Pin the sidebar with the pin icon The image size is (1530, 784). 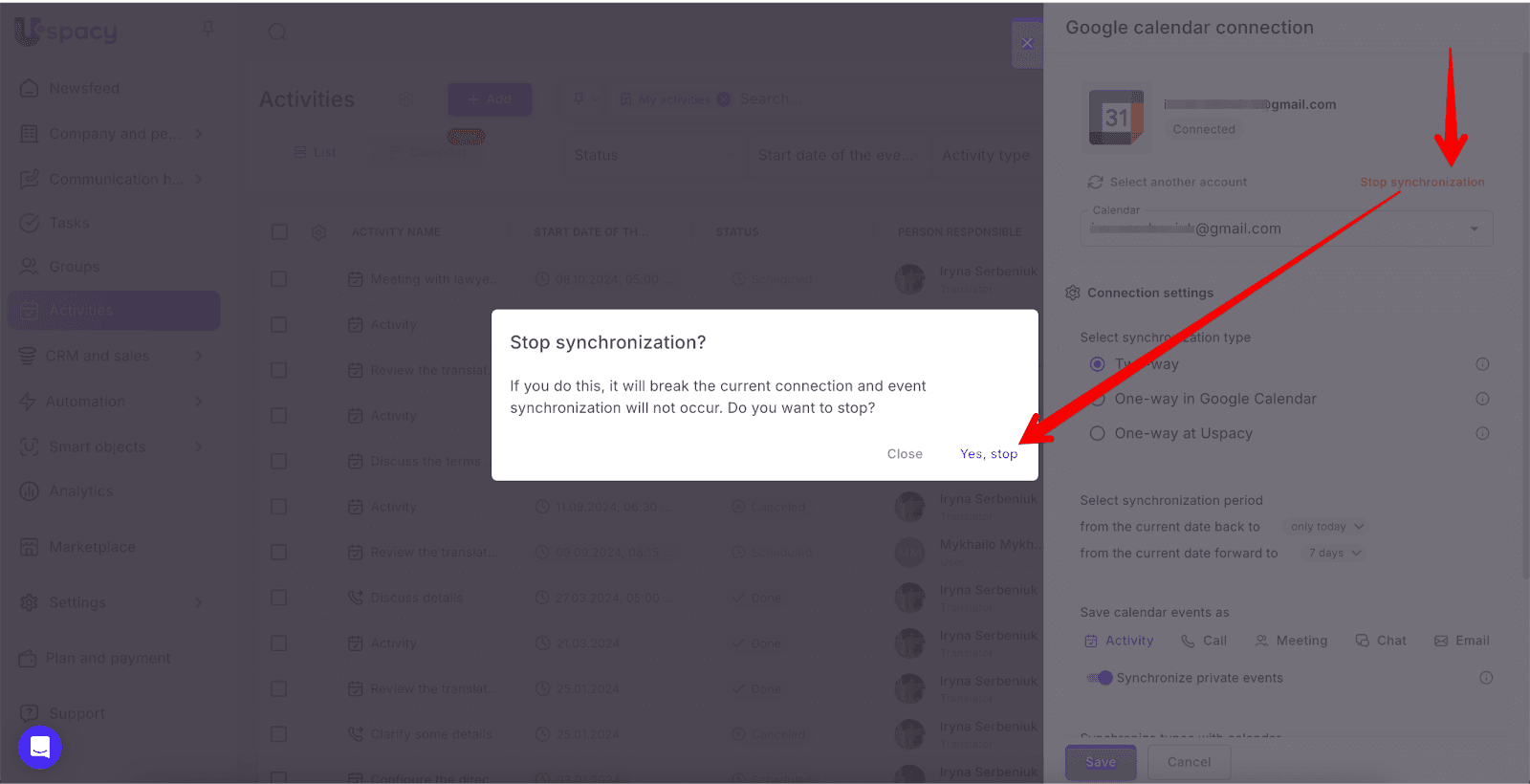[x=208, y=29]
